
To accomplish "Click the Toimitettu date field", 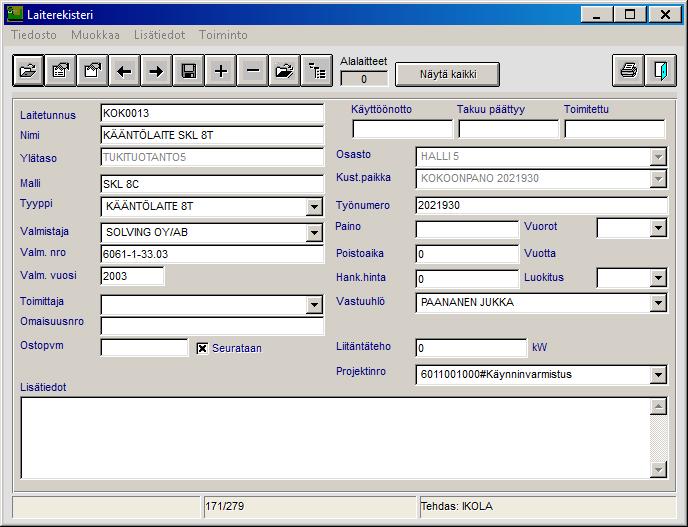I will [x=615, y=129].
